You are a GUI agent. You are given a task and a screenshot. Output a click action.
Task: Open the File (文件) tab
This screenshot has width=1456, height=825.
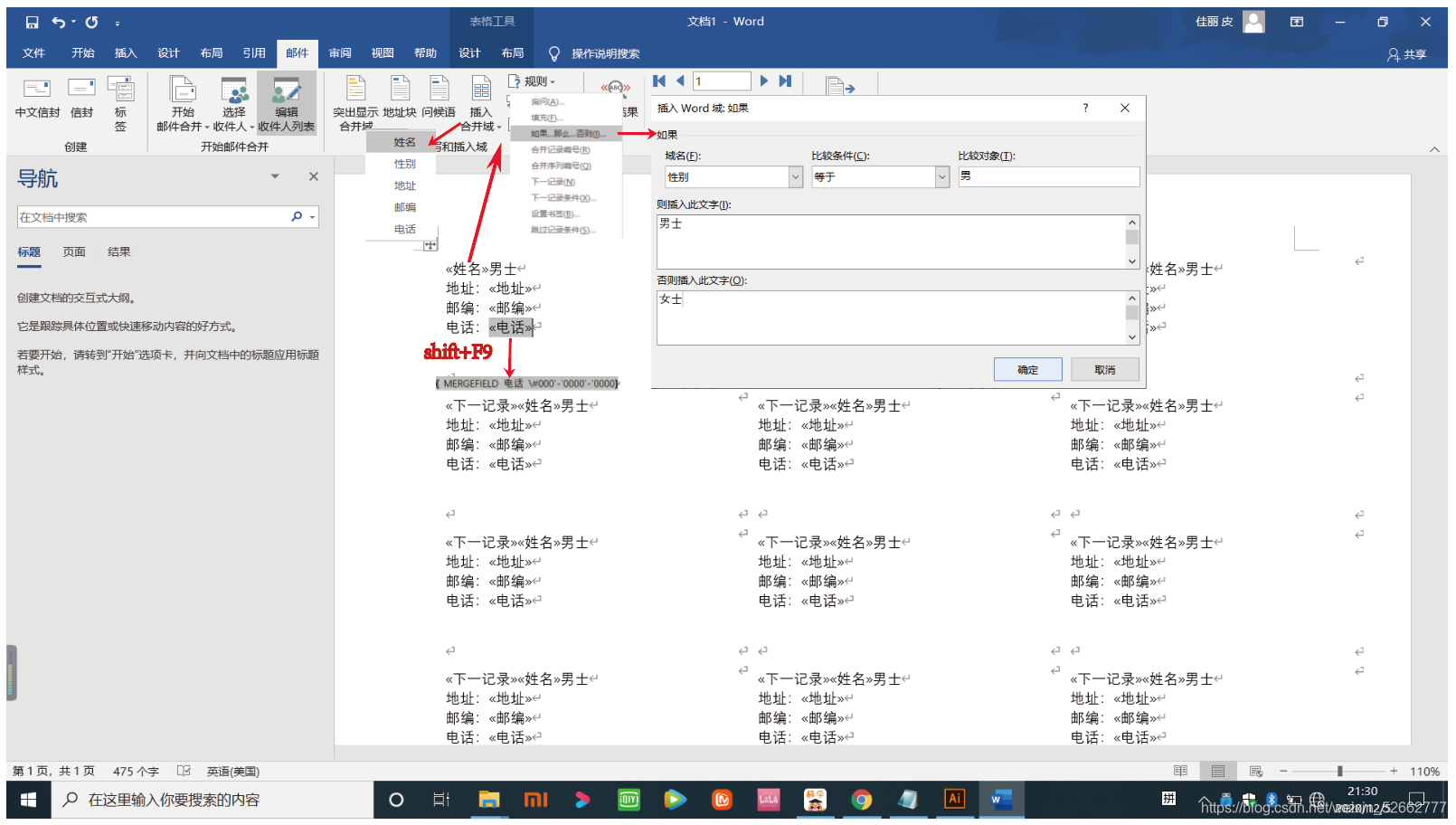point(33,53)
